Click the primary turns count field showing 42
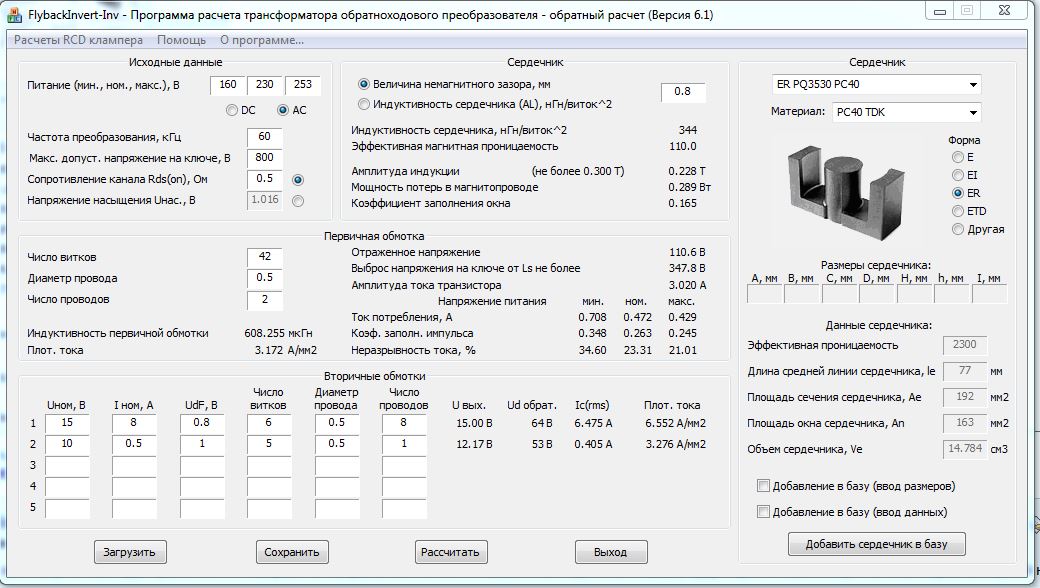 point(264,257)
